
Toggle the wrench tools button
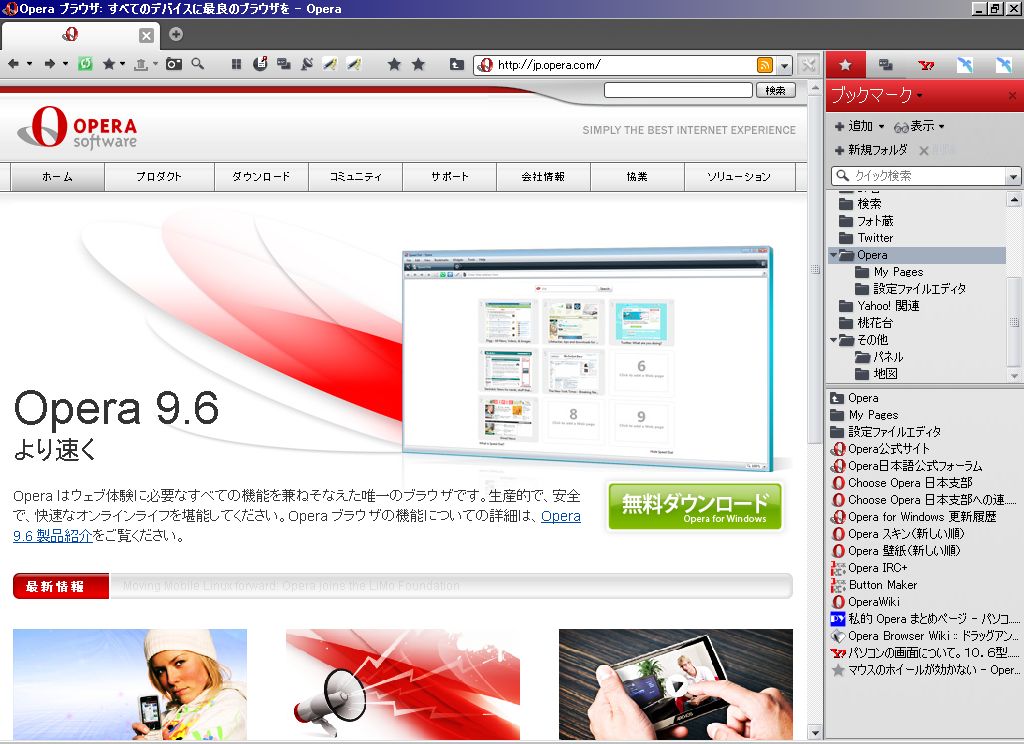point(808,65)
